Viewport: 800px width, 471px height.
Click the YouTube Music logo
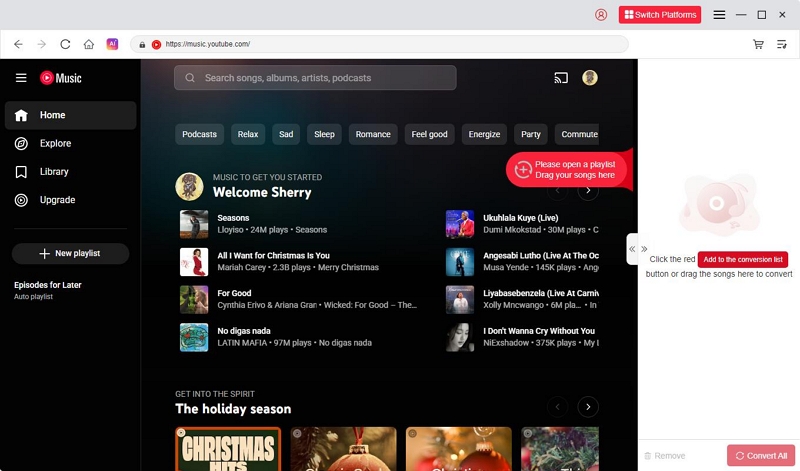coord(61,78)
